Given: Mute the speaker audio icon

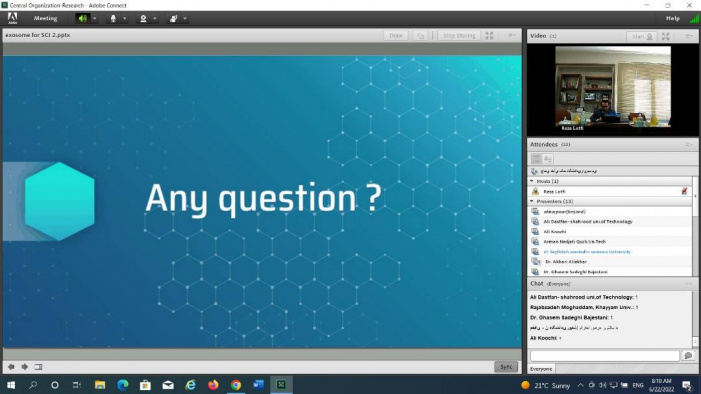Looking at the screenshot, I should coord(82,18).
